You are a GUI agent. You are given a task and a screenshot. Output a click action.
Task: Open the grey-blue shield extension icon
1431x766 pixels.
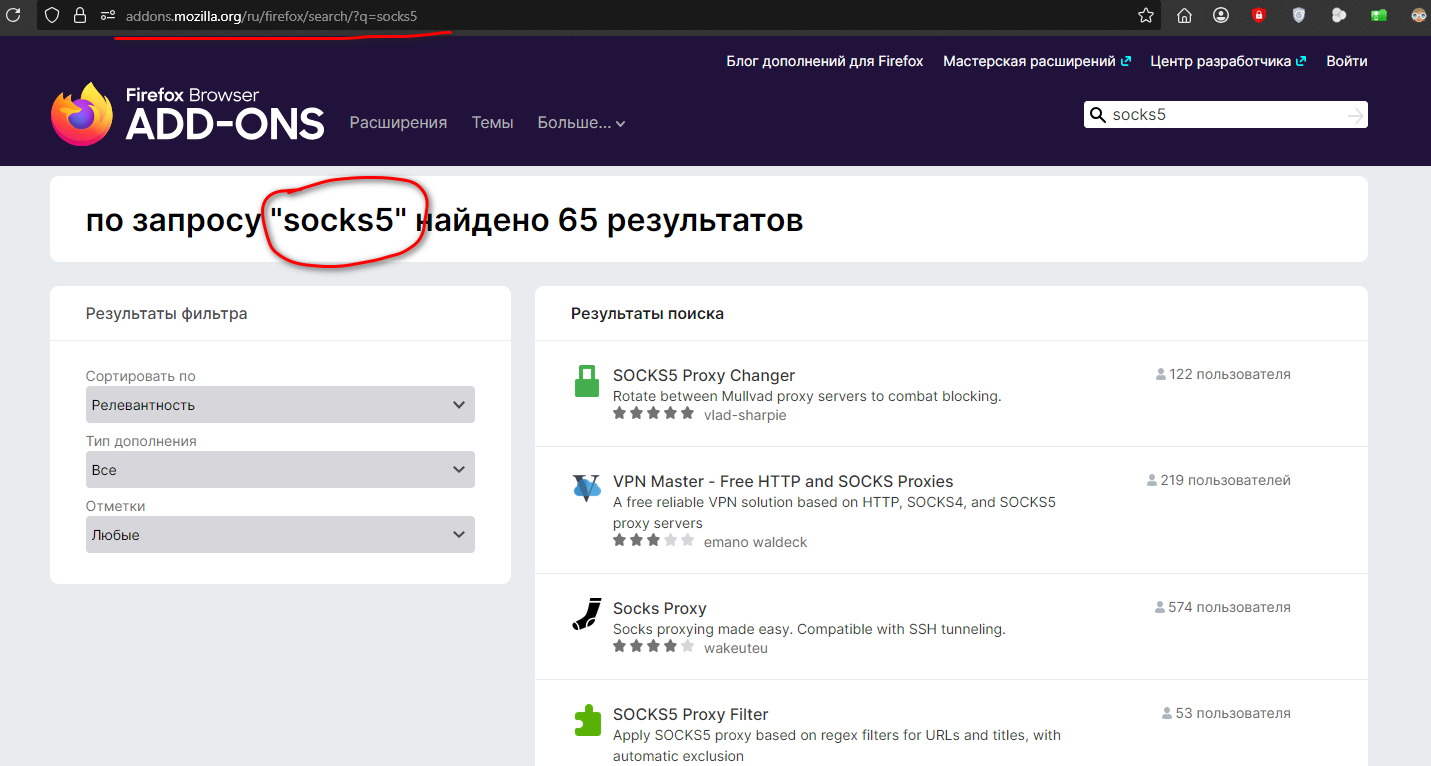pyautogui.click(x=1299, y=15)
